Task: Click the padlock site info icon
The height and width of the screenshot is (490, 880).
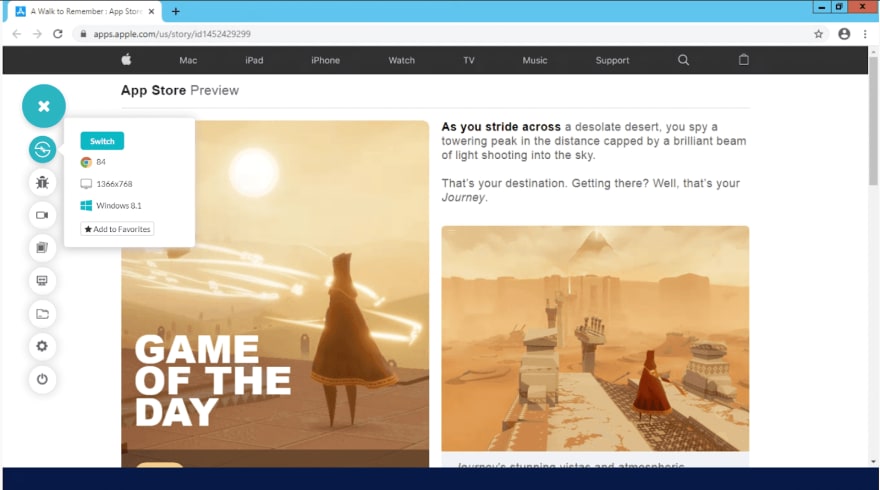Action: point(83,34)
